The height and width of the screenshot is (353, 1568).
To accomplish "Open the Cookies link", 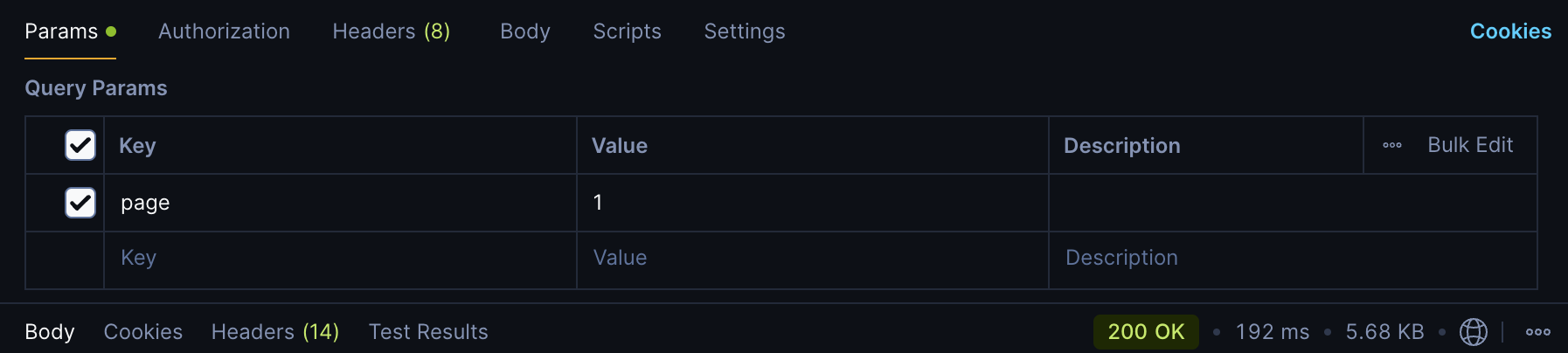I will point(1510,31).
